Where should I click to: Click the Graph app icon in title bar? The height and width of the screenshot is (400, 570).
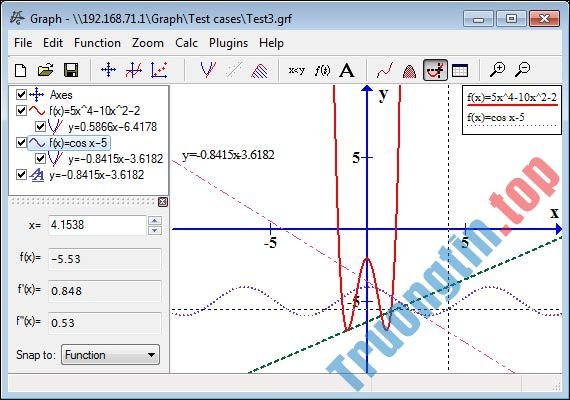[17, 17]
